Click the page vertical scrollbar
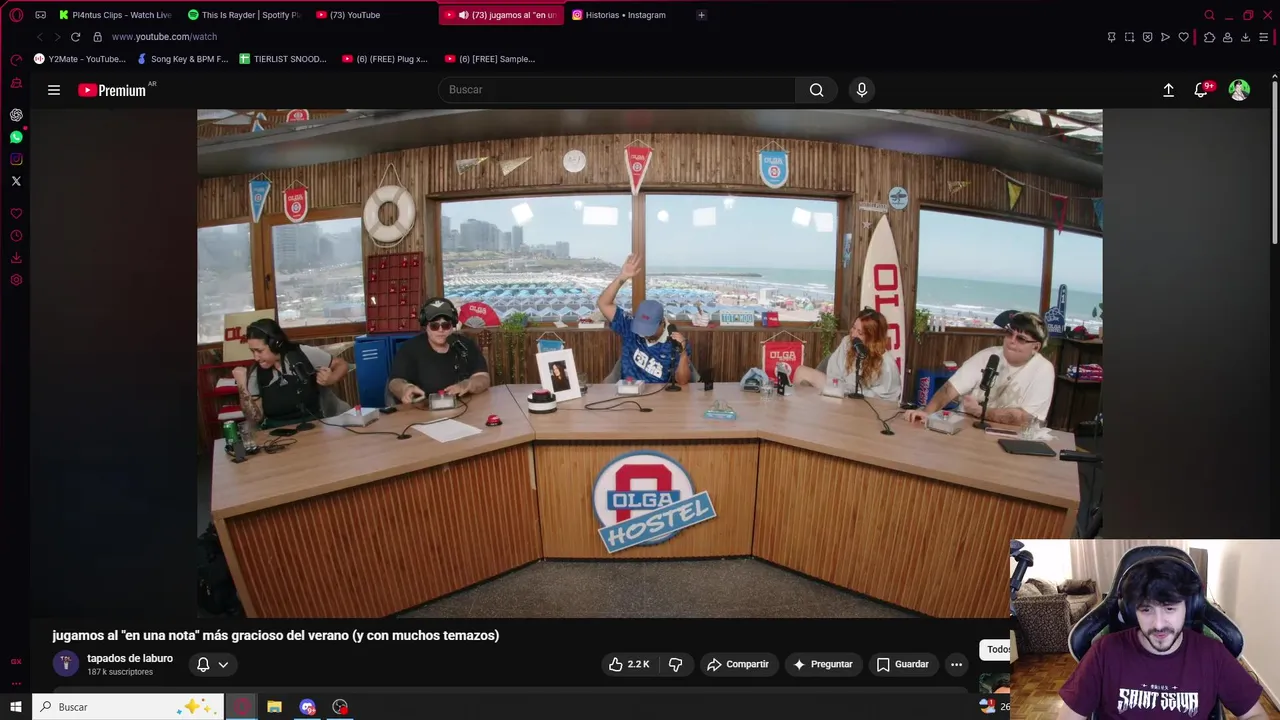The height and width of the screenshot is (720, 1280). pos(1275,160)
